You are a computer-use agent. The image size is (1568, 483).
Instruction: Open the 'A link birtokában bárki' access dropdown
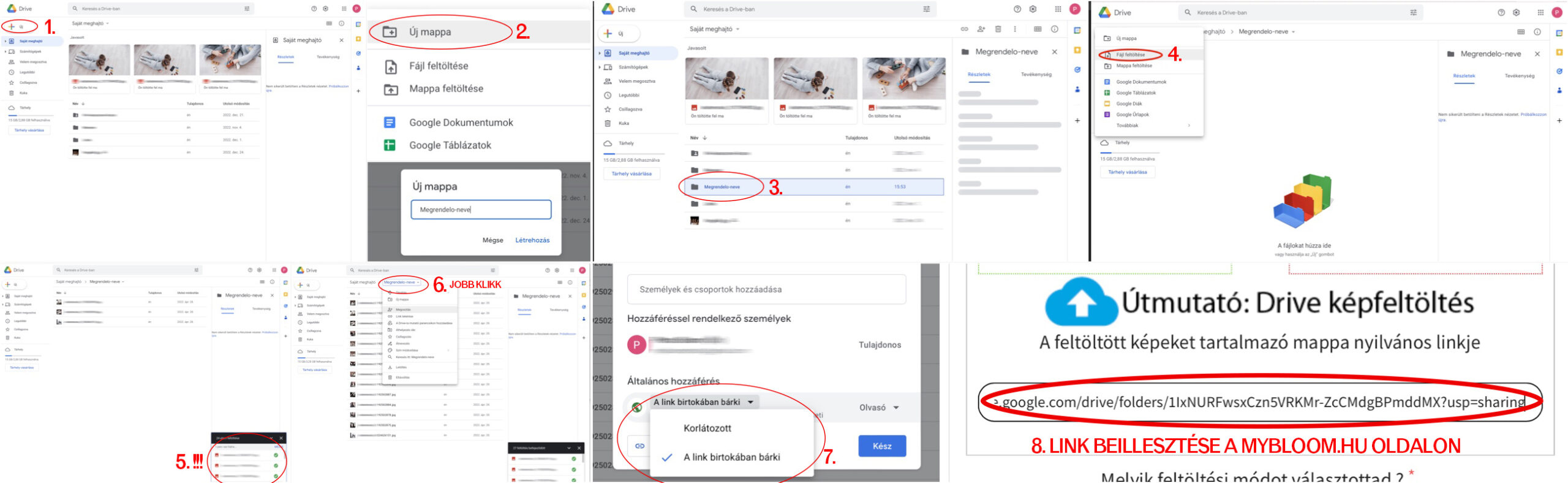[x=704, y=402]
